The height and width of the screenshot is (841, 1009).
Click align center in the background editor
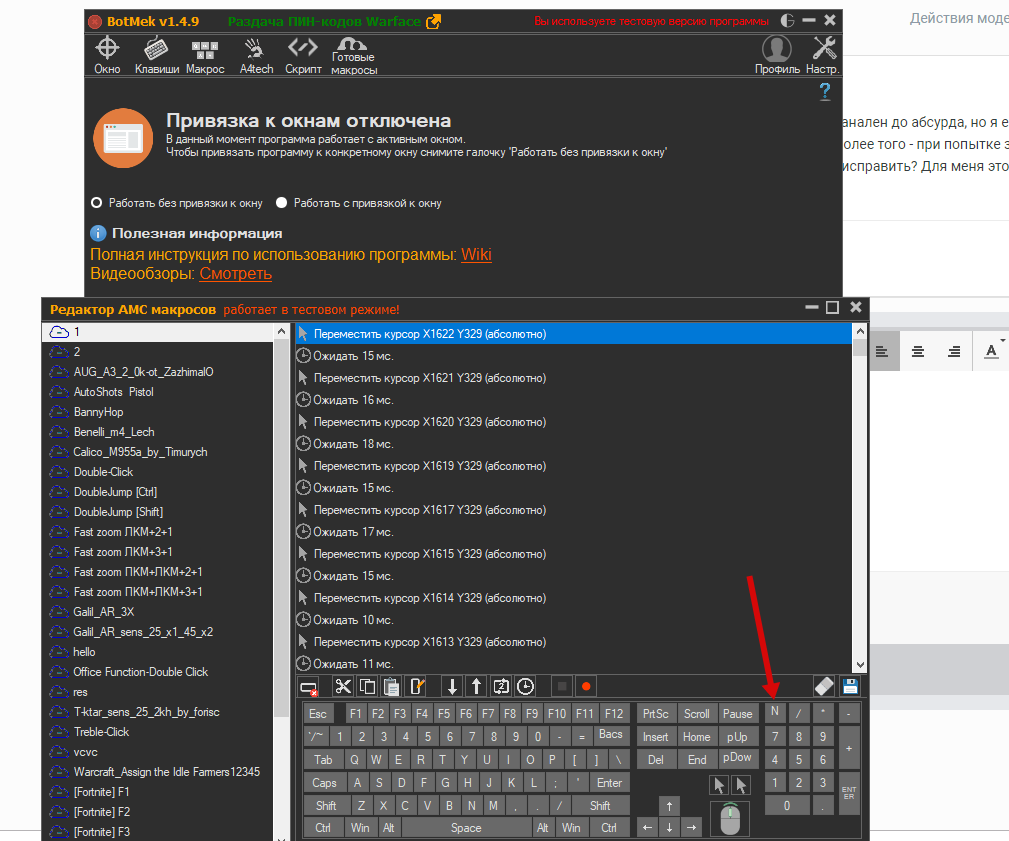918,351
